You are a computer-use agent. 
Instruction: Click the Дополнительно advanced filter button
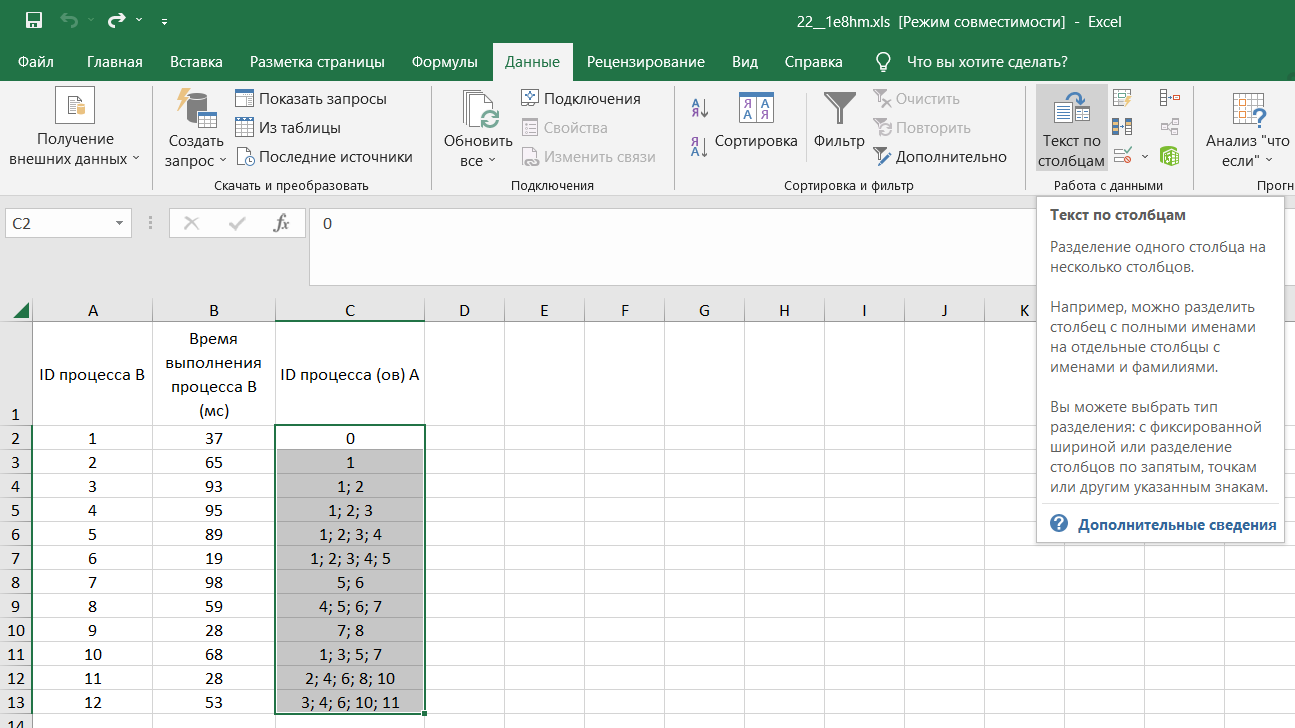point(940,157)
